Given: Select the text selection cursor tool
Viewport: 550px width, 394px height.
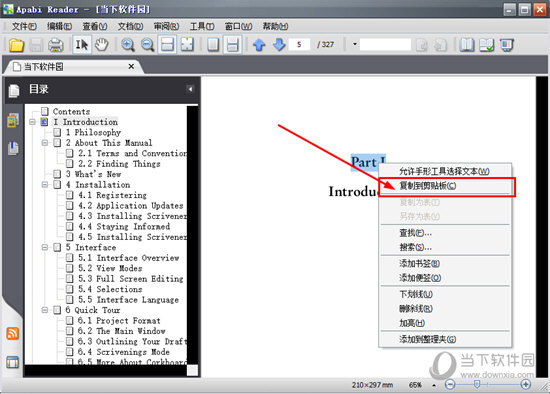Looking at the screenshot, I should (x=82, y=45).
